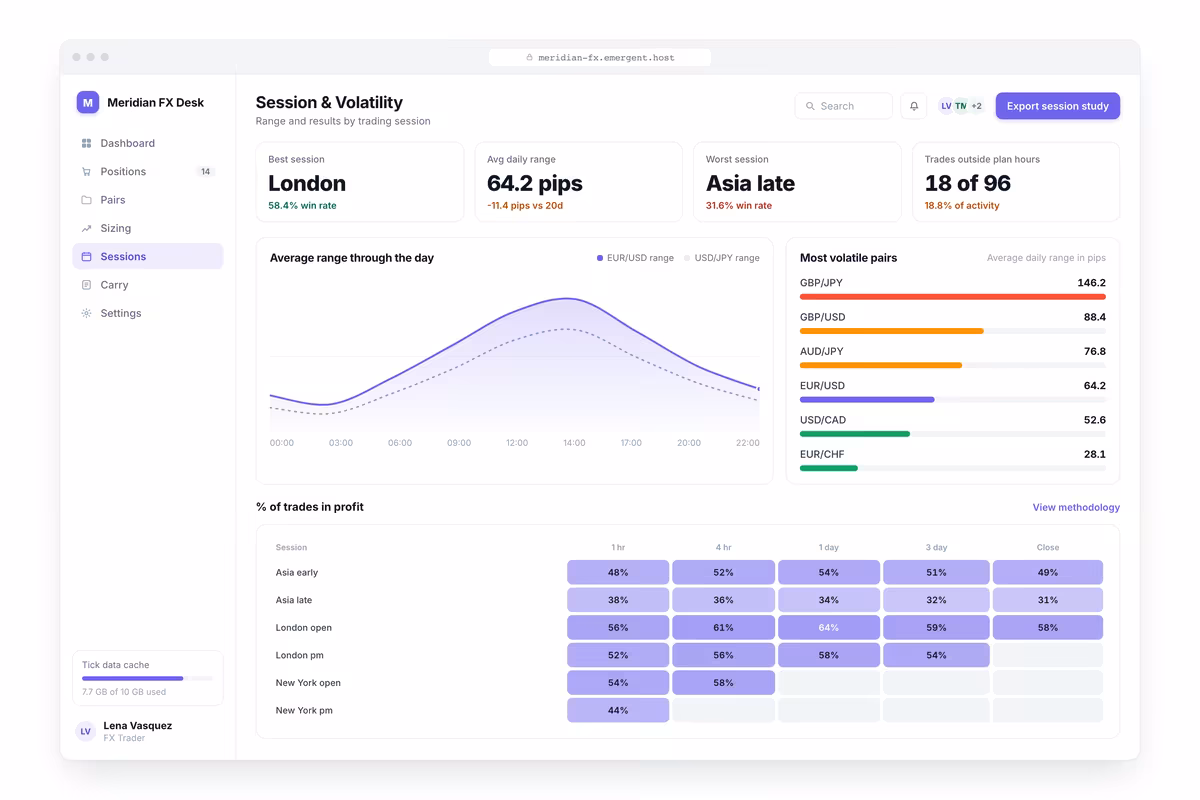Toggle the EUR/USD range legend series
1200x800 pixels.
(x=635, y=258)
